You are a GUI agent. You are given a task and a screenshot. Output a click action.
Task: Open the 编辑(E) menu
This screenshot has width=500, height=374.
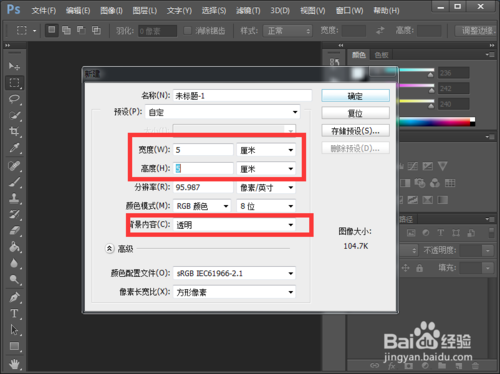pos(78,11)
